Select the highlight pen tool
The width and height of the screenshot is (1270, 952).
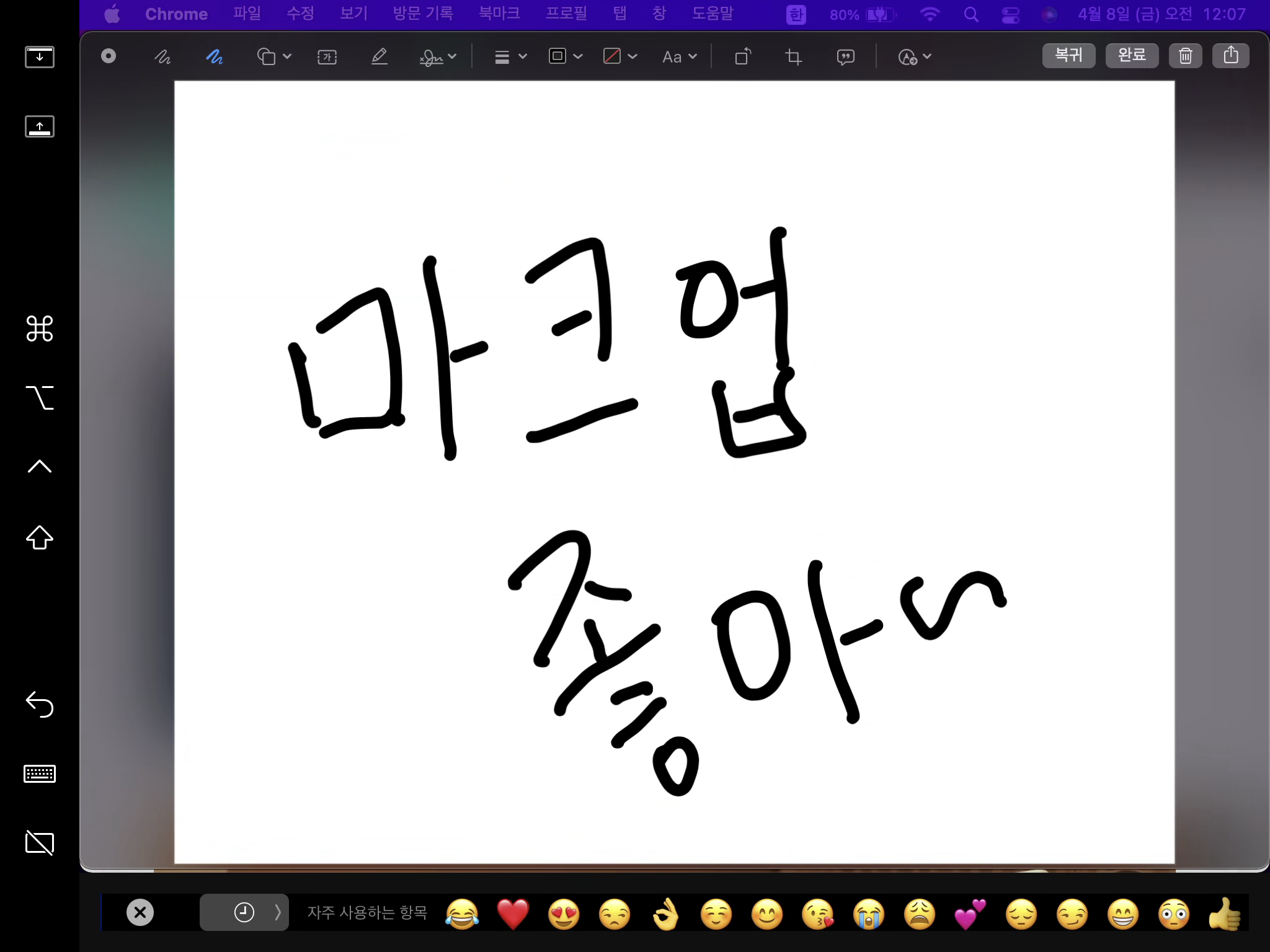tap(379, 57)
